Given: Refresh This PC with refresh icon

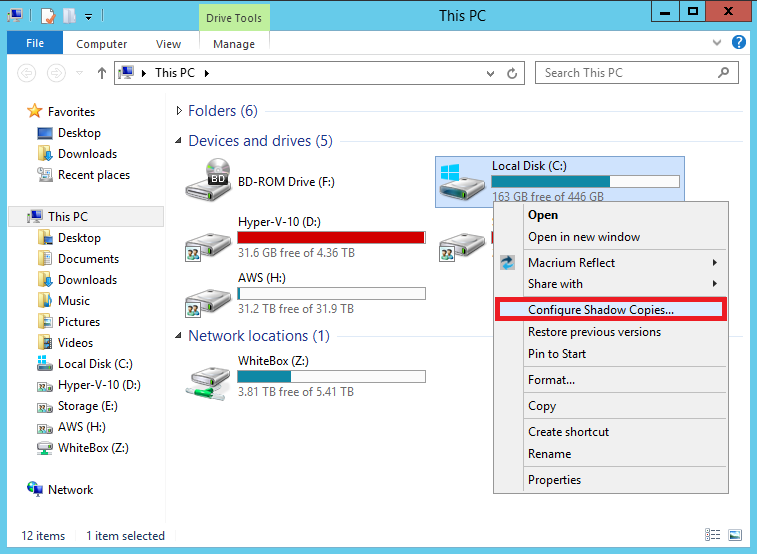Looking at the screenshot, I should click(x=512, y=73).
